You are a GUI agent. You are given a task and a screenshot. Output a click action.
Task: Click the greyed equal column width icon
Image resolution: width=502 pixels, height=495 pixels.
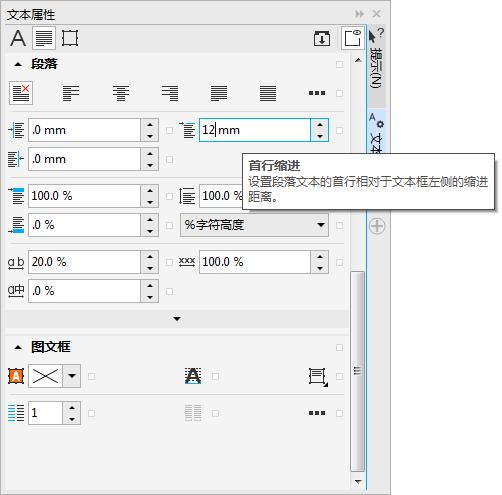pos(193,413)
